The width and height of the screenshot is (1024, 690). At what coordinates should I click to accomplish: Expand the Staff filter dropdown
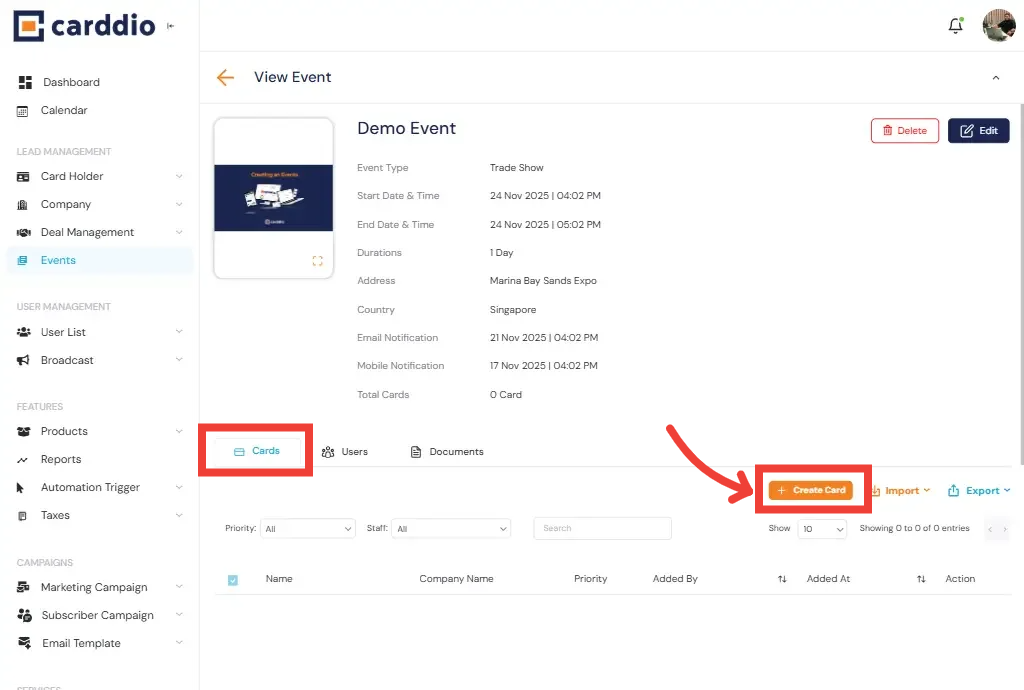click(451, 528)
